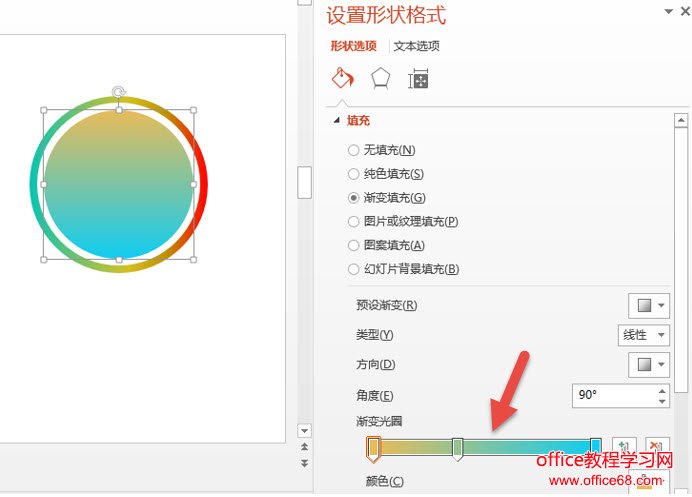Click the 填充 section heading
The image size is (692, 497).
coord(358,120)
